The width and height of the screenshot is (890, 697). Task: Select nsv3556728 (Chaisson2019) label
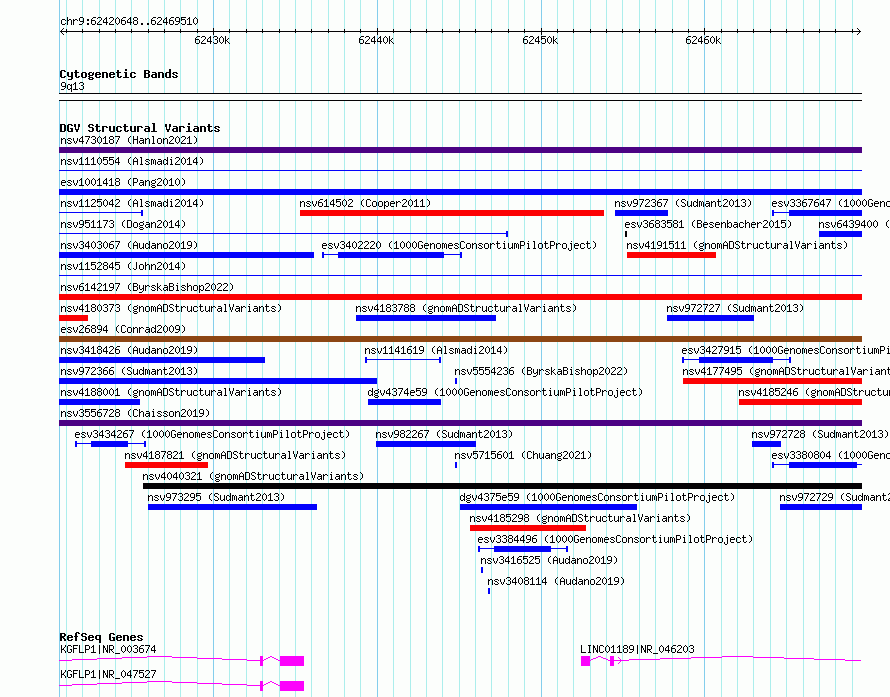pyautogui.click(x=135, y=413)
